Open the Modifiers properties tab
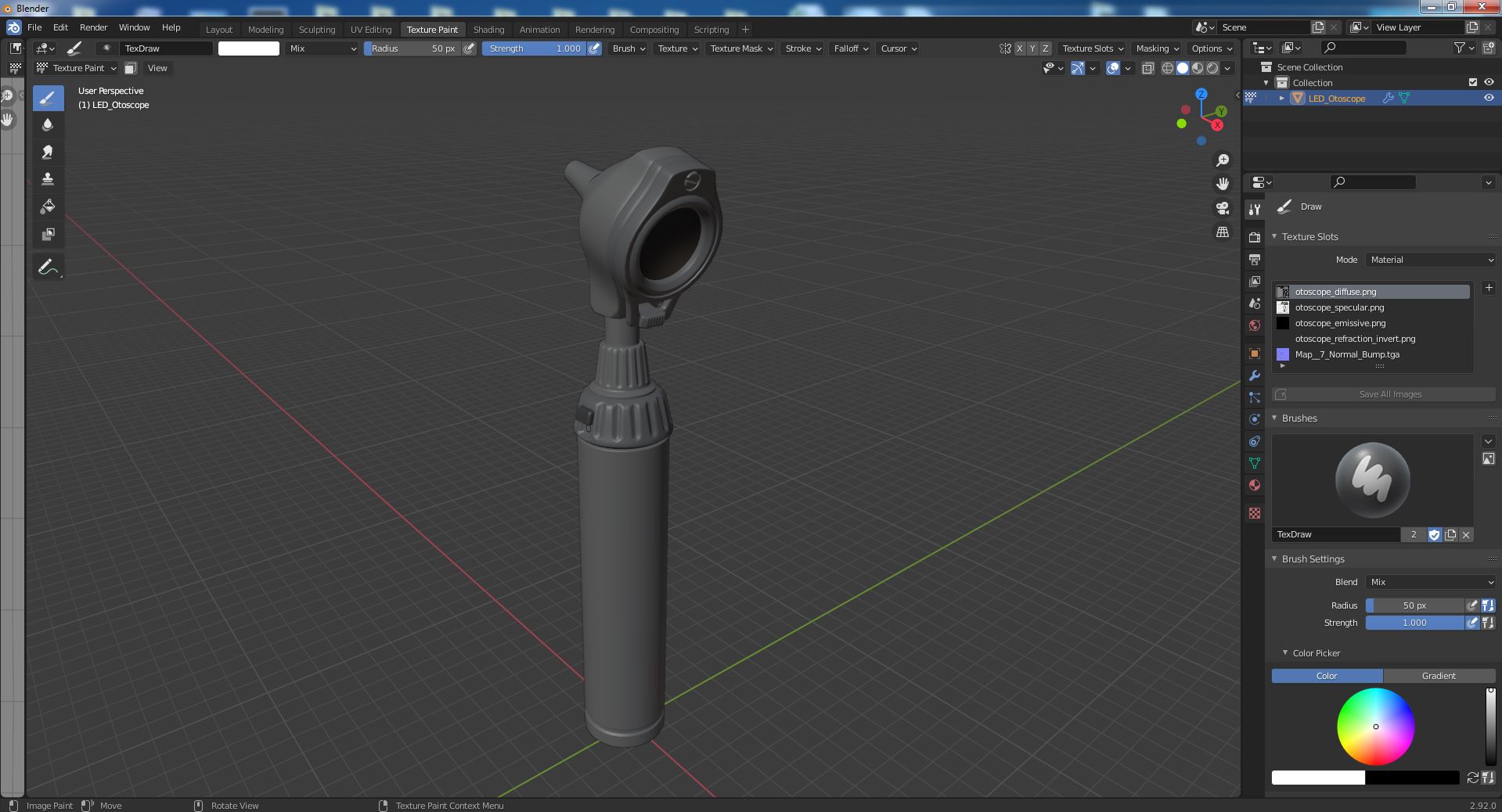This screenshot has height=812, width=1502. point(1255,375)
